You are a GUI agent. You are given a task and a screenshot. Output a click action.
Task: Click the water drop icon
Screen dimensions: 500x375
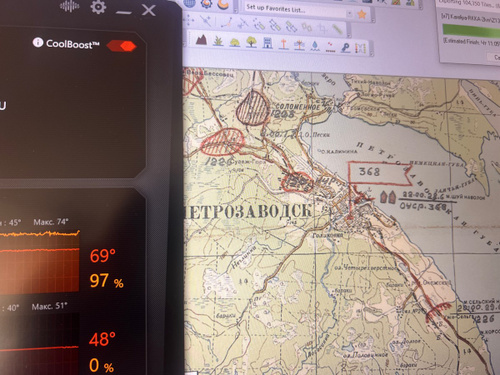pos(315,46)
